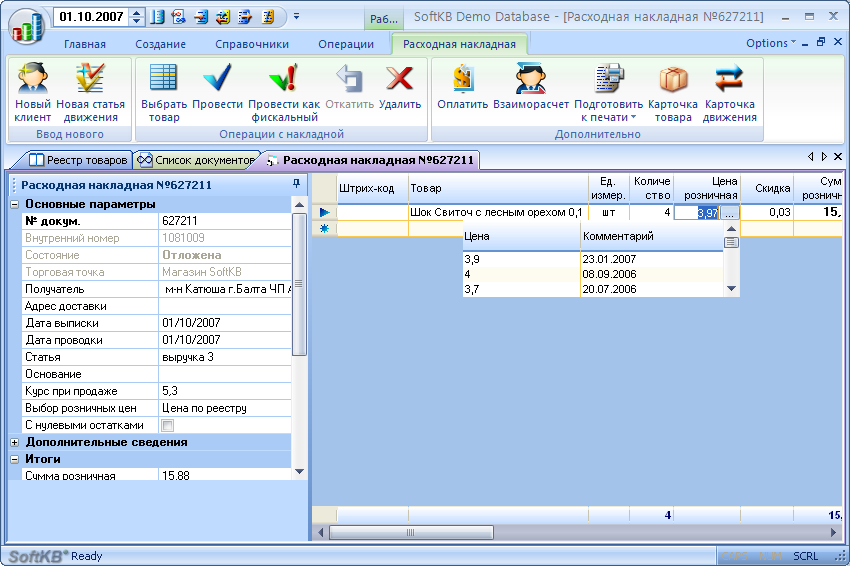This screenshot has height=566, width=850.
Task: Click the last yellow document icon in quick access toolbar
Action: pos(267,17)
